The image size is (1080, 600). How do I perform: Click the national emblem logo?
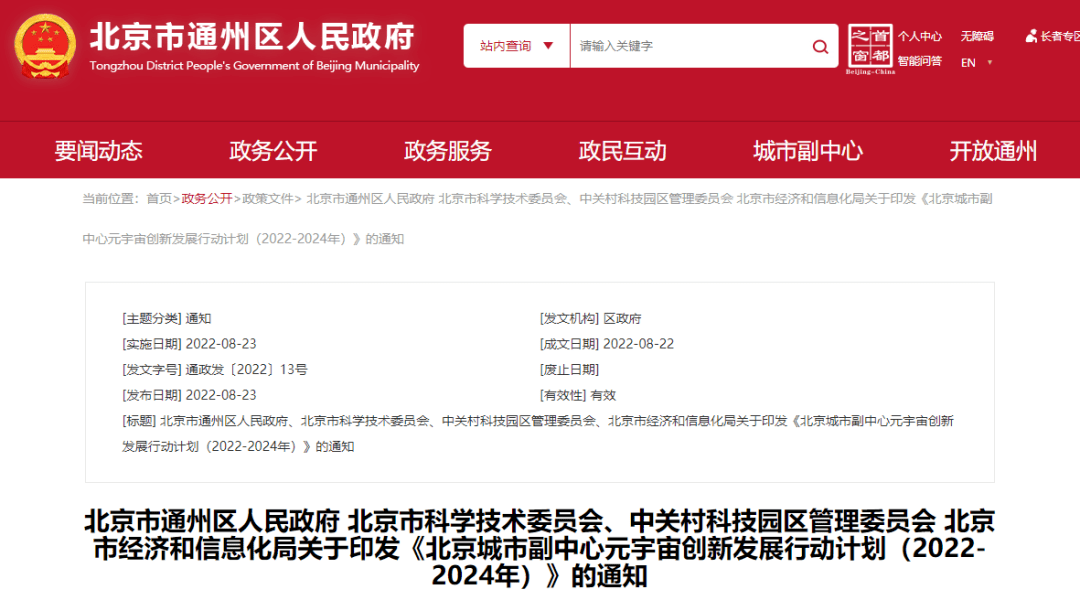pos(45,47)
